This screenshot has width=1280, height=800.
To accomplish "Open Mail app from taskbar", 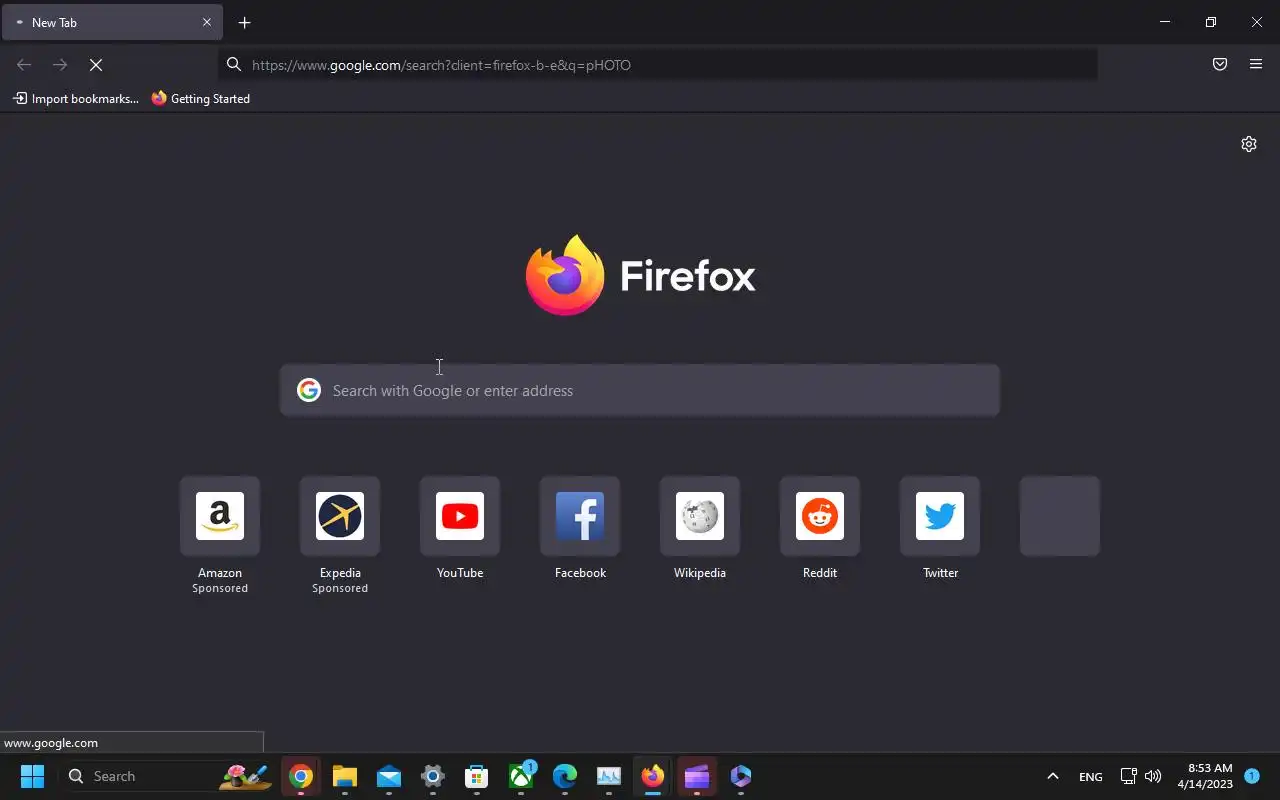I will pos(389,776).
